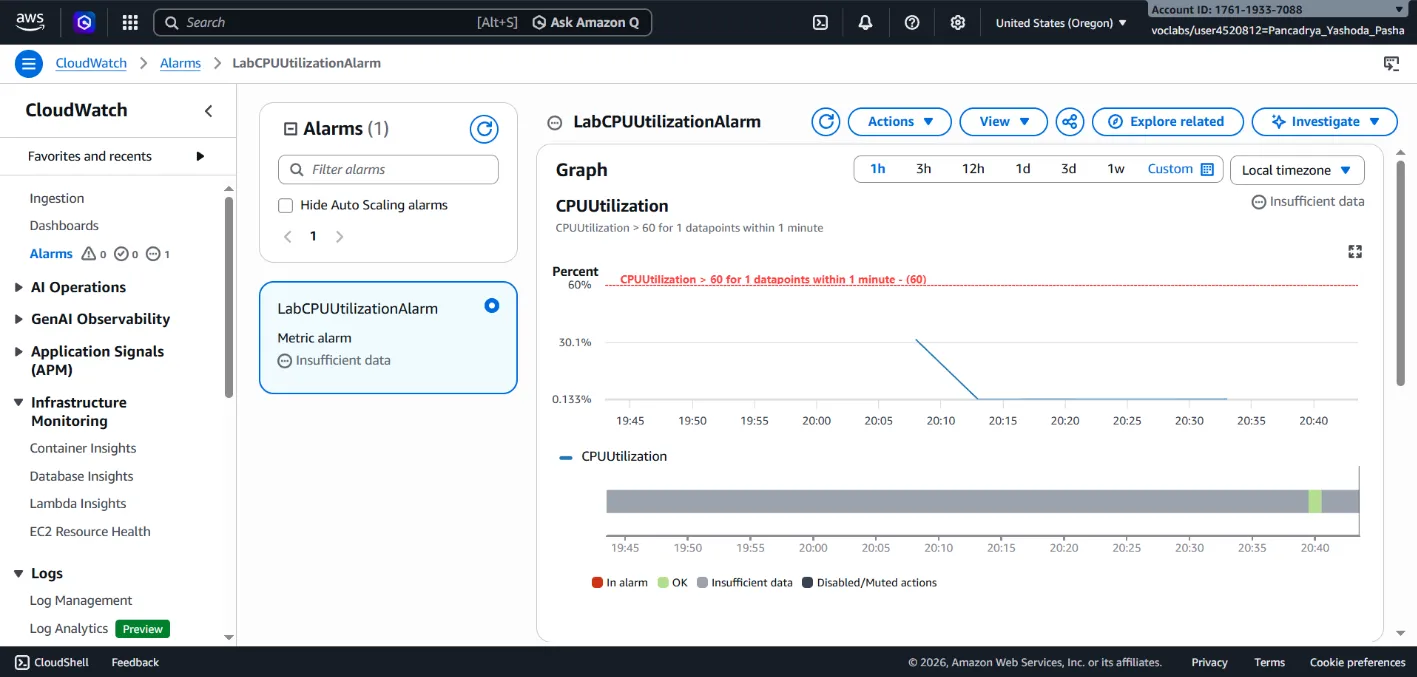Open the settings gear icon
The image size is (1417, 677).
pyautogui.click(x=958, y=22)
